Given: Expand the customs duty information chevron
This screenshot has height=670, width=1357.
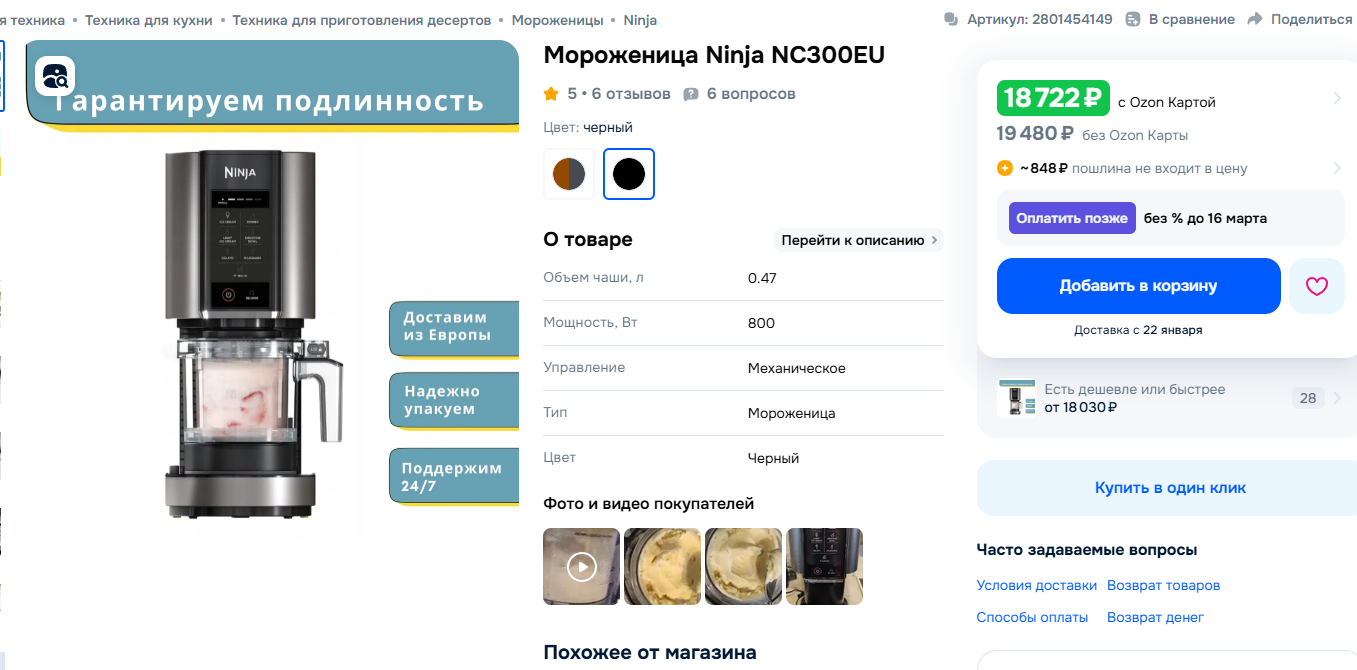Looking at the screenshot, I should click(x=1337, y=168).
